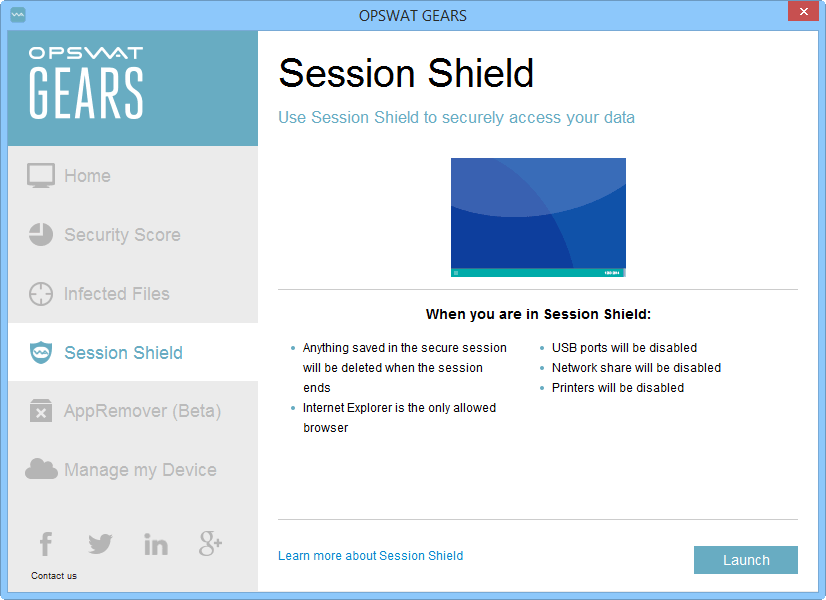The image size is (826, 600).
Task: Click the Session Shield desktop preview image
Action: (538, 217)
